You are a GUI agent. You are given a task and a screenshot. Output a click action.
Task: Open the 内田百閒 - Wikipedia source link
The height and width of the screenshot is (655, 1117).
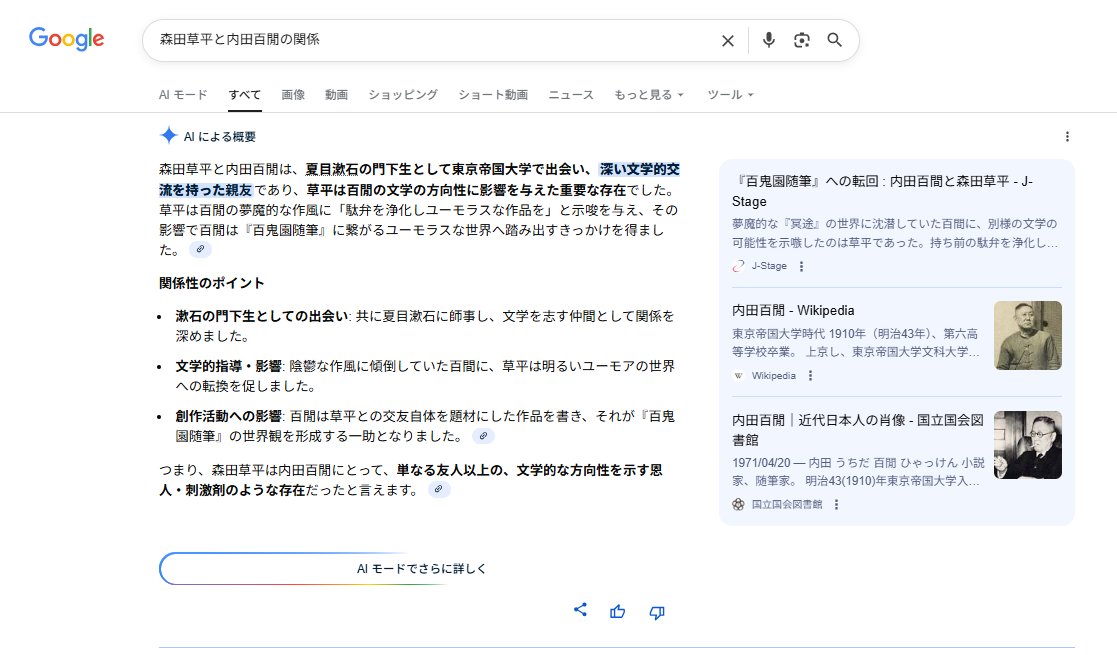pos(793,310)
